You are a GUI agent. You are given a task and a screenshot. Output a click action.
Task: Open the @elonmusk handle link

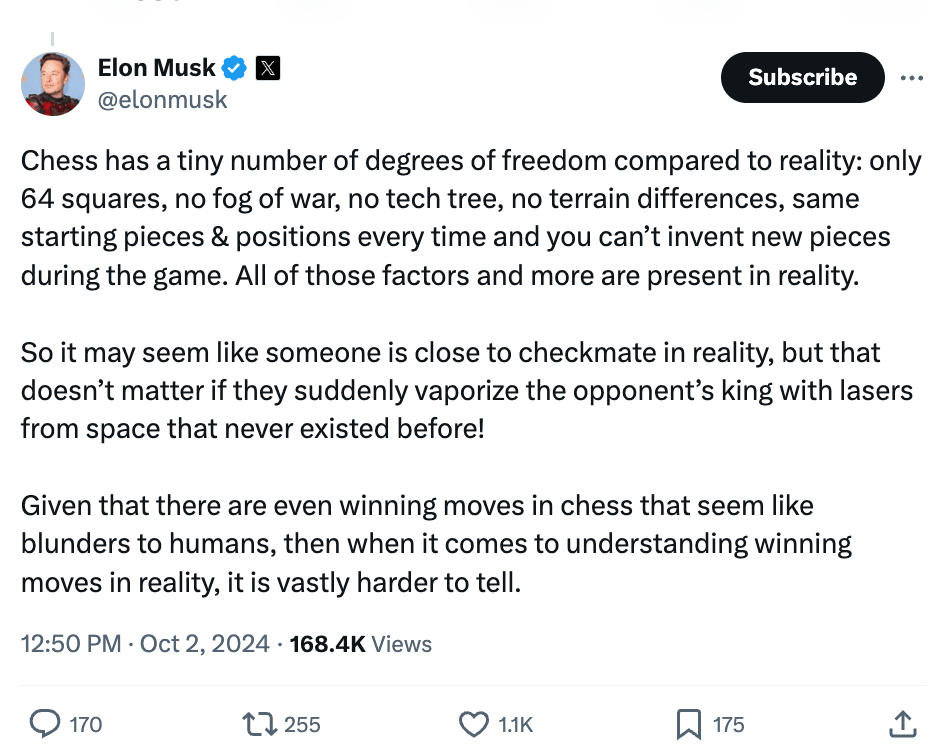[x=162, y=100]
